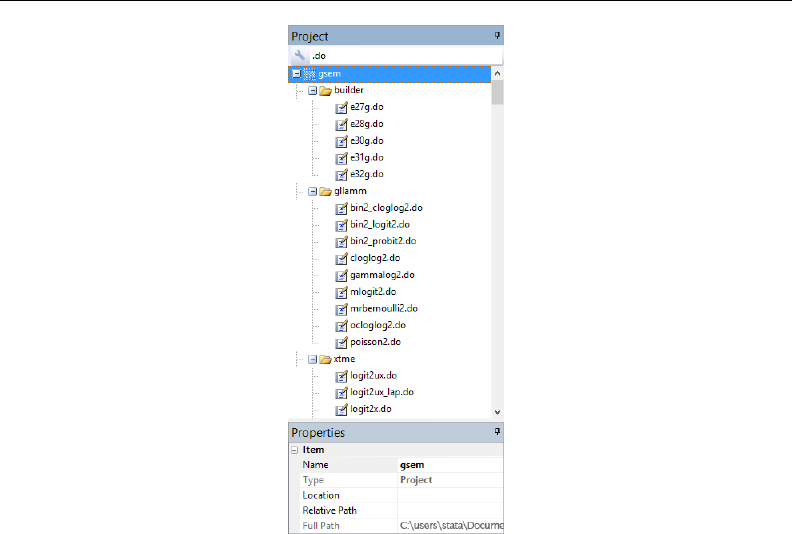Click the e31g.do file icon
Viewport: 792px width, 534px height.
[341, 158]
